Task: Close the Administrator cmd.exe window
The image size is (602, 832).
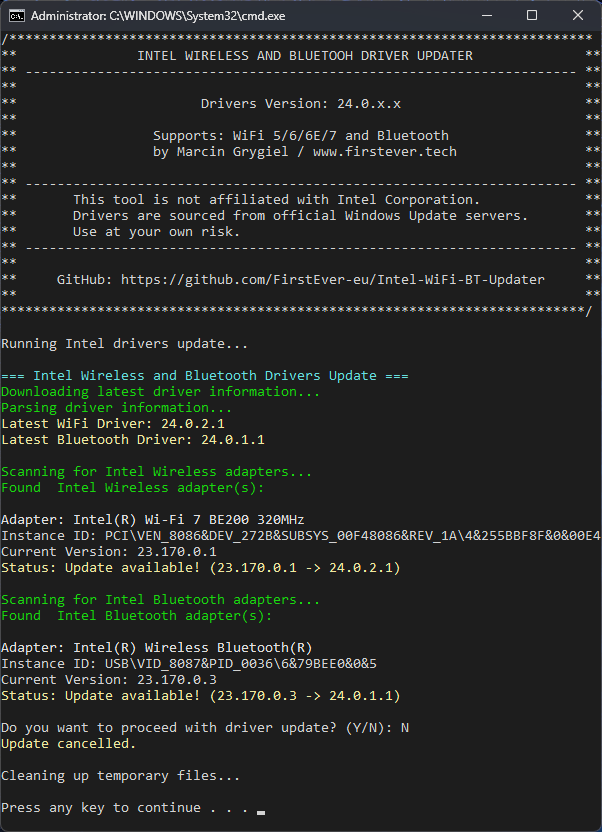Action: (x=578, y=15)
